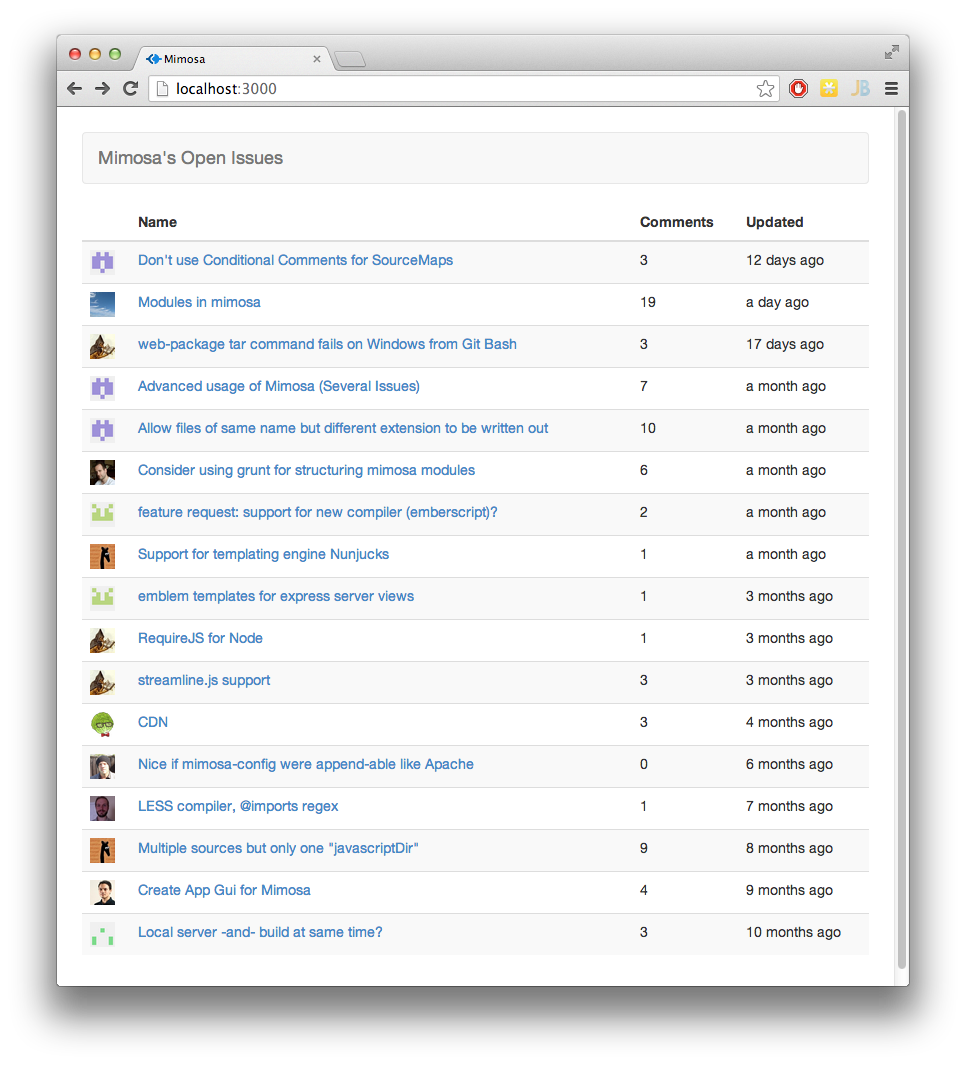Open LESS compiler, @imports regex link

(x=238, y=806)
